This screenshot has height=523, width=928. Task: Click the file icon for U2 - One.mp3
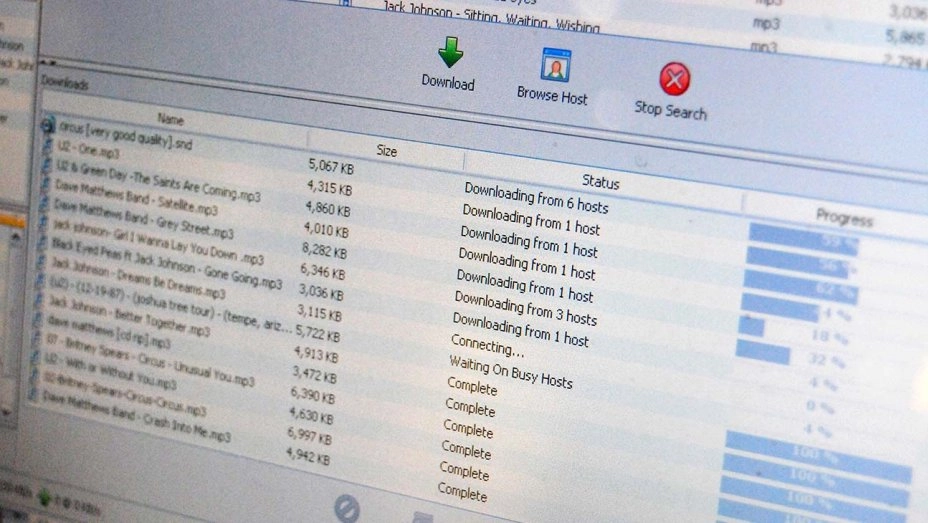coord(47,146)
